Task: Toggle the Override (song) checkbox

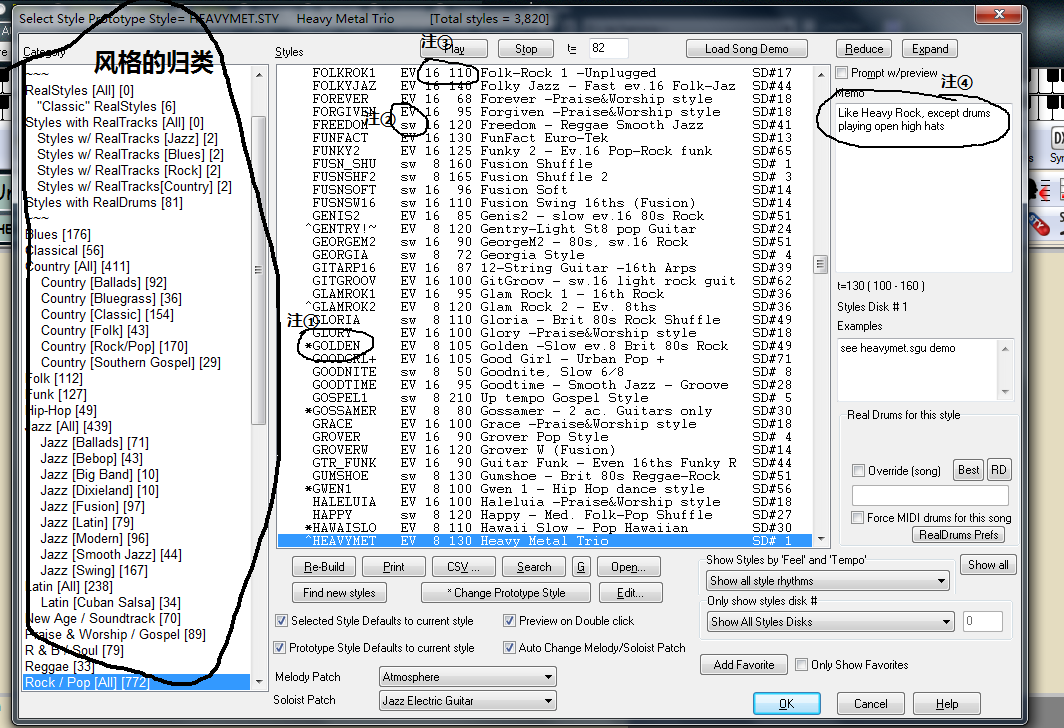Action: tap(858, 471)
